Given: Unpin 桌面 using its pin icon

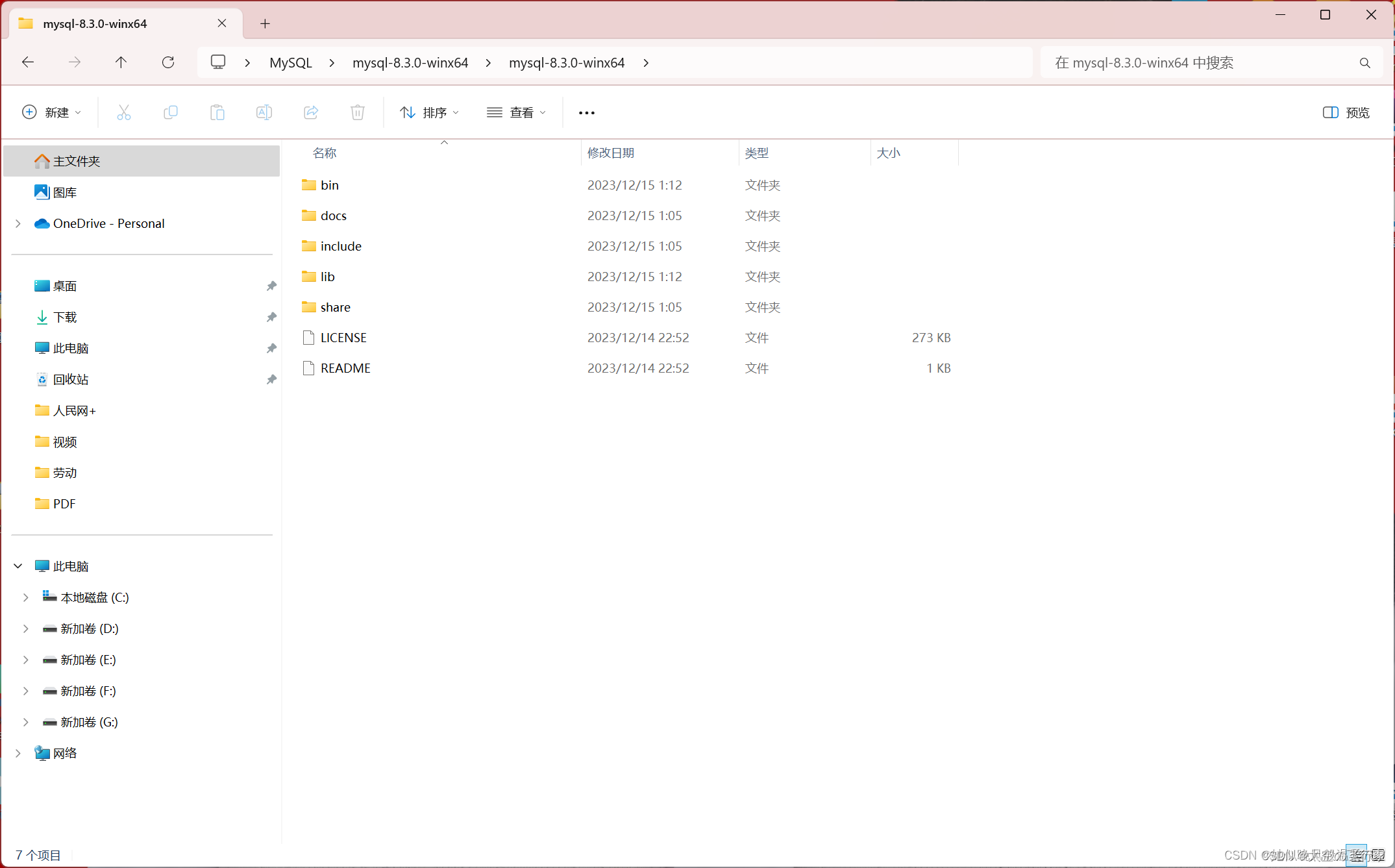Looking at the screenshot, I should point(271,286).
